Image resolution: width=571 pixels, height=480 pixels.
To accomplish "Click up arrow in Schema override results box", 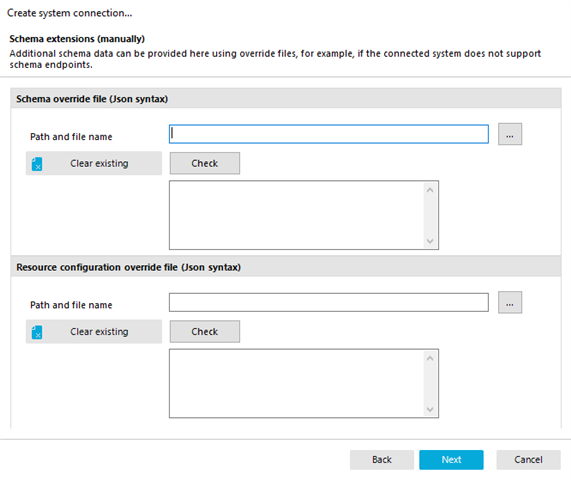I will (430, 190).
